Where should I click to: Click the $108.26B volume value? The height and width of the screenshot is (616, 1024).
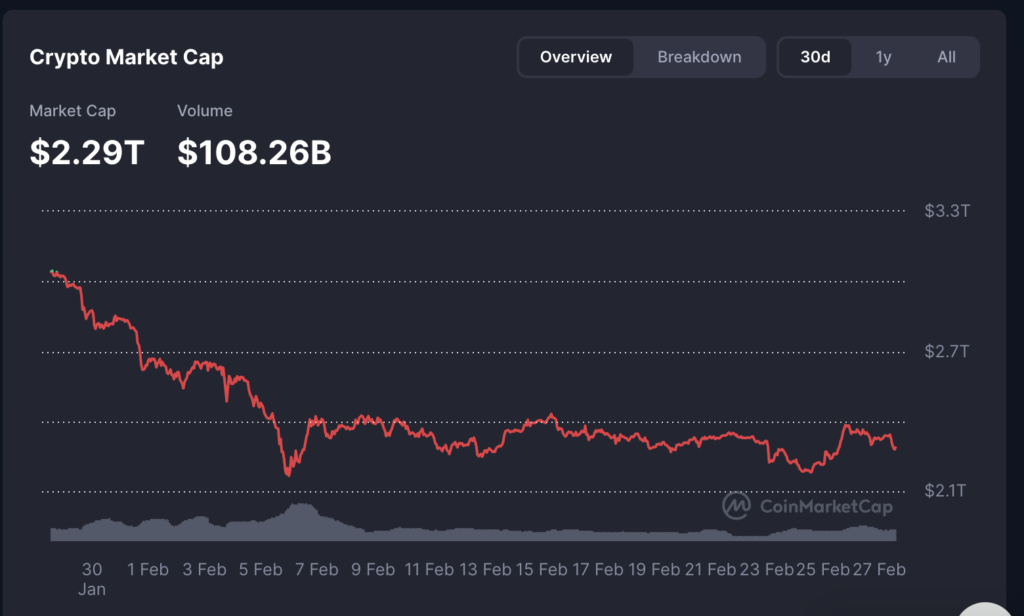coord(254,152)
